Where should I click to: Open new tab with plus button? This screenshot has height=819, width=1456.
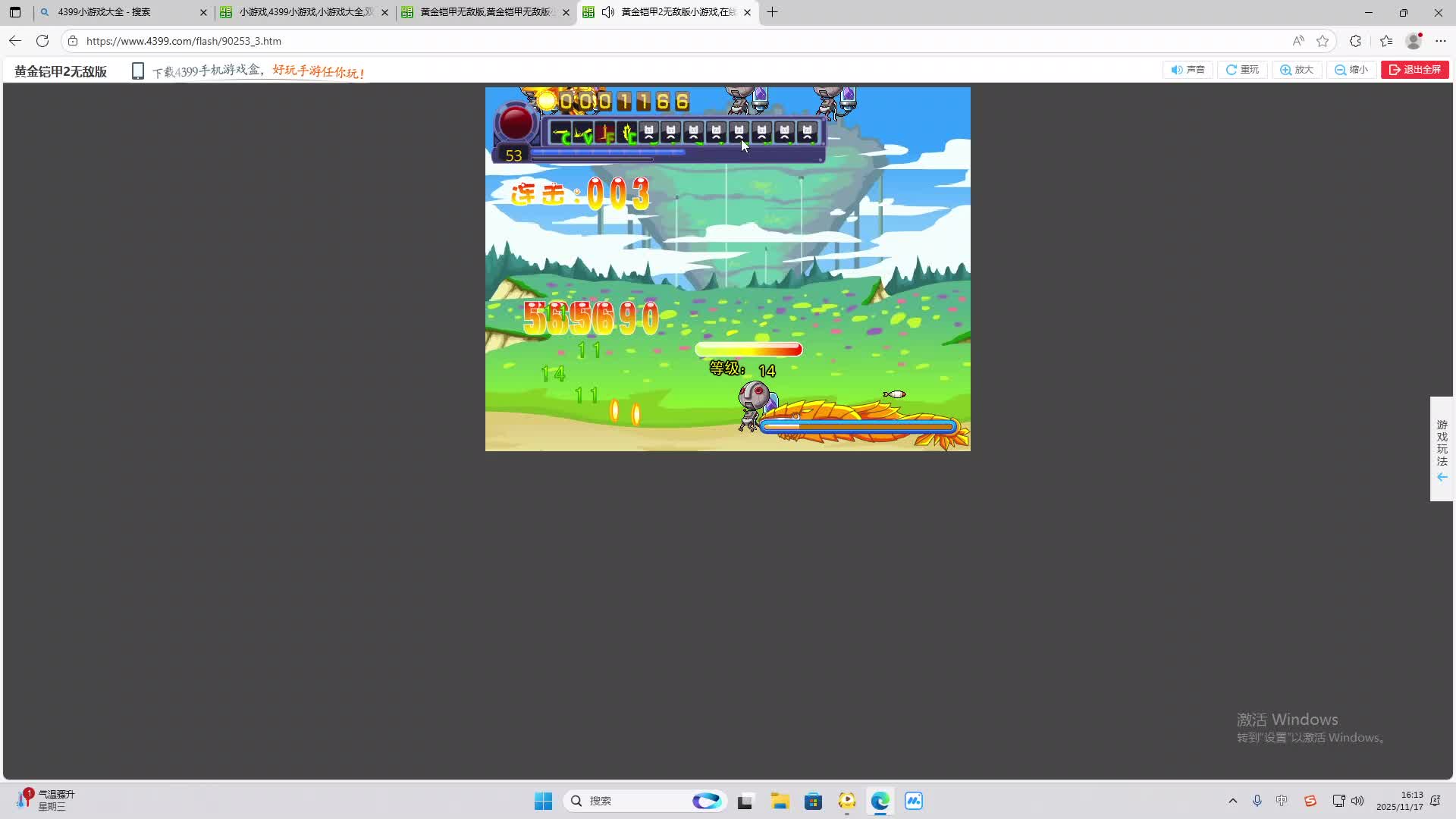pyautogui.click(x=772, y=12)
